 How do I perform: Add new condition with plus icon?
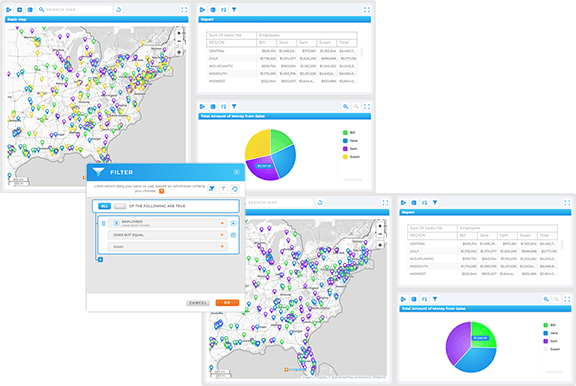(x=100, y=260)
